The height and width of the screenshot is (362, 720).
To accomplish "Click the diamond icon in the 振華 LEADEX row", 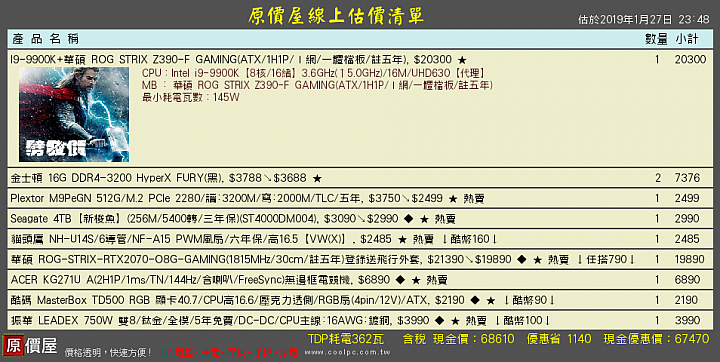I will coord(439,321).
